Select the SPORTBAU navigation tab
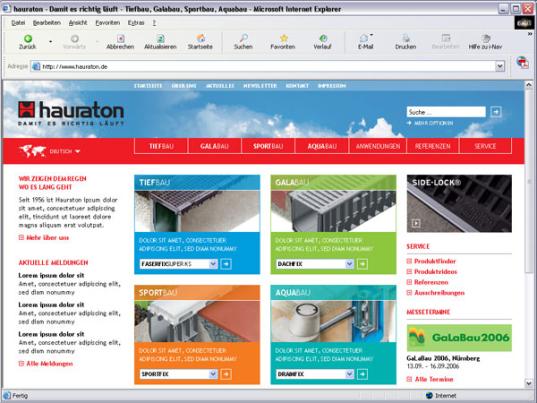This screenshot has width=537, height=403. pyautogui.click(x=268, y=146)
